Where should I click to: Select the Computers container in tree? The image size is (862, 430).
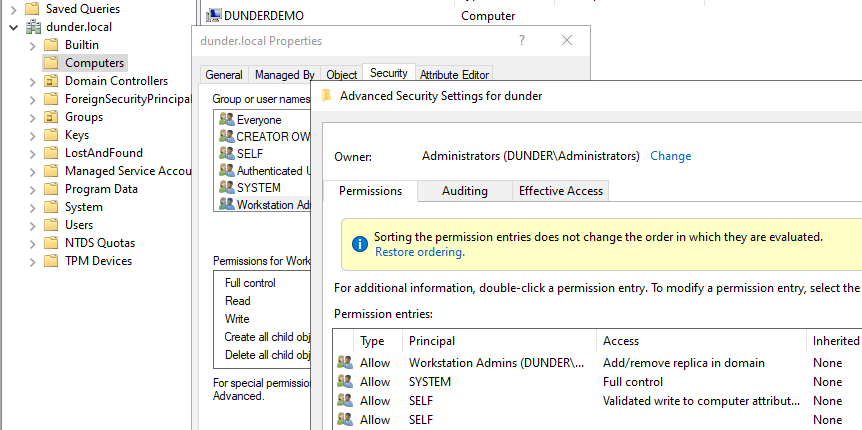click(95, 63)
